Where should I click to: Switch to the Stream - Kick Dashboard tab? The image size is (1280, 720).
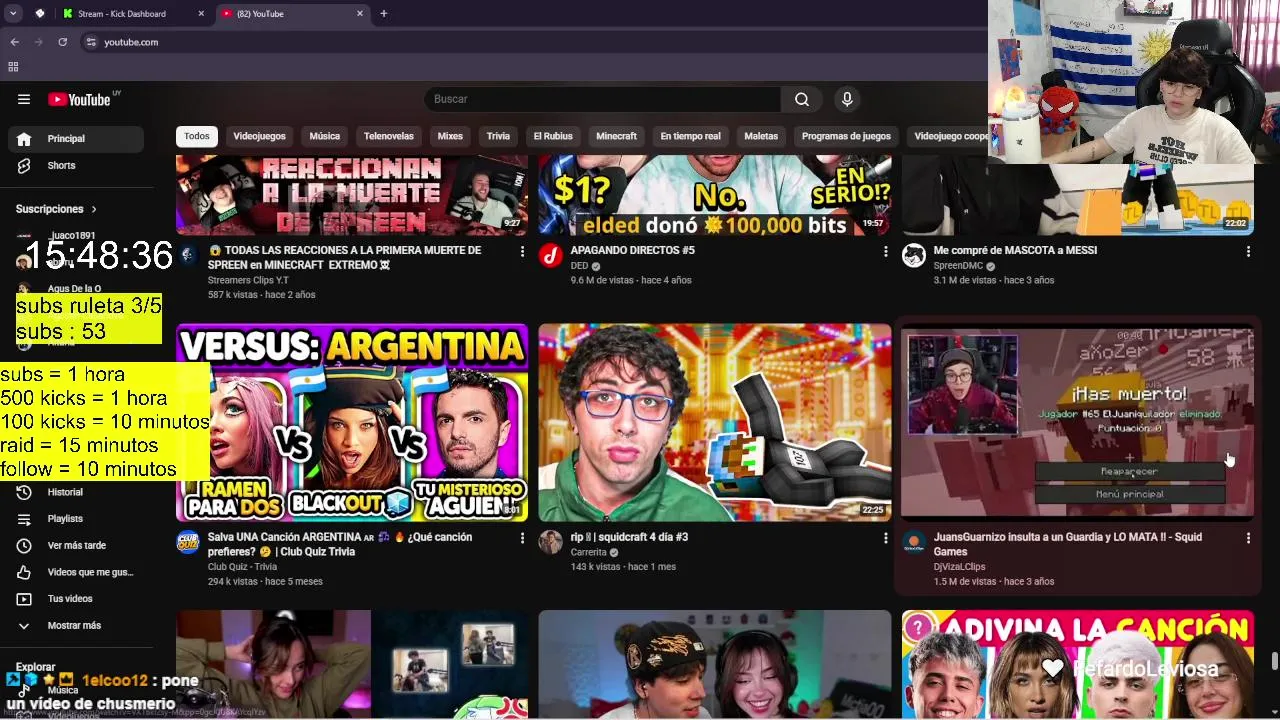(x=134, y=14)
